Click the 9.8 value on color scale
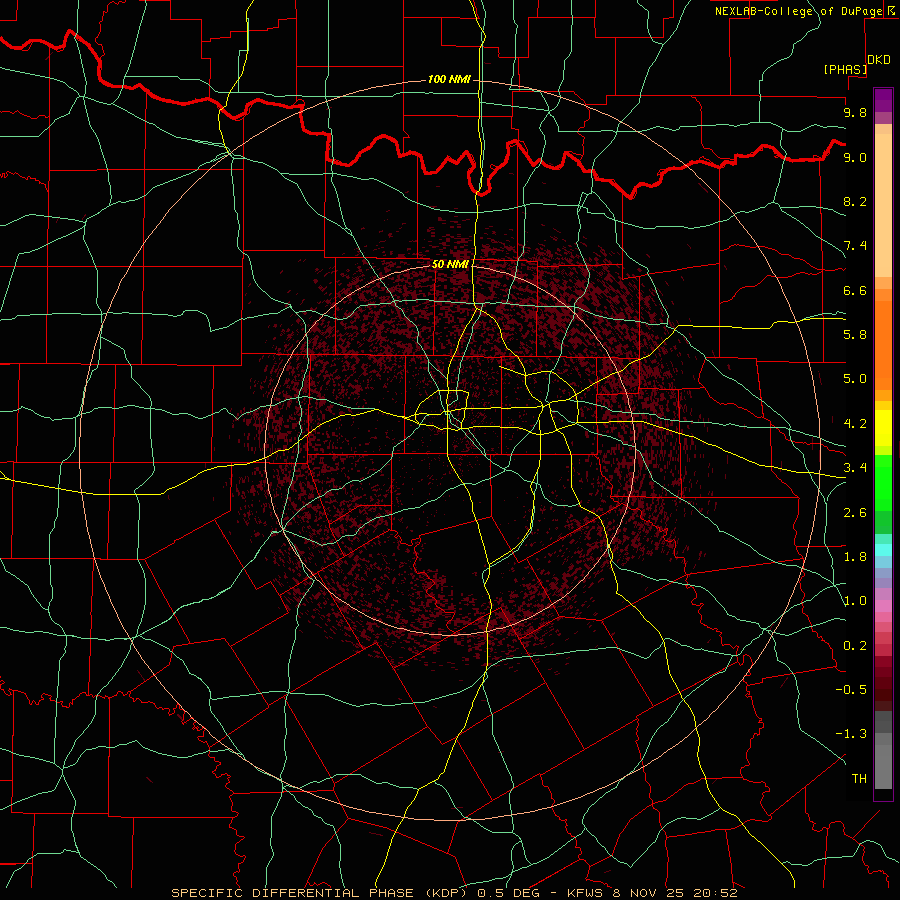The width and height of the screenshot is (900, 900). [855, 112]
